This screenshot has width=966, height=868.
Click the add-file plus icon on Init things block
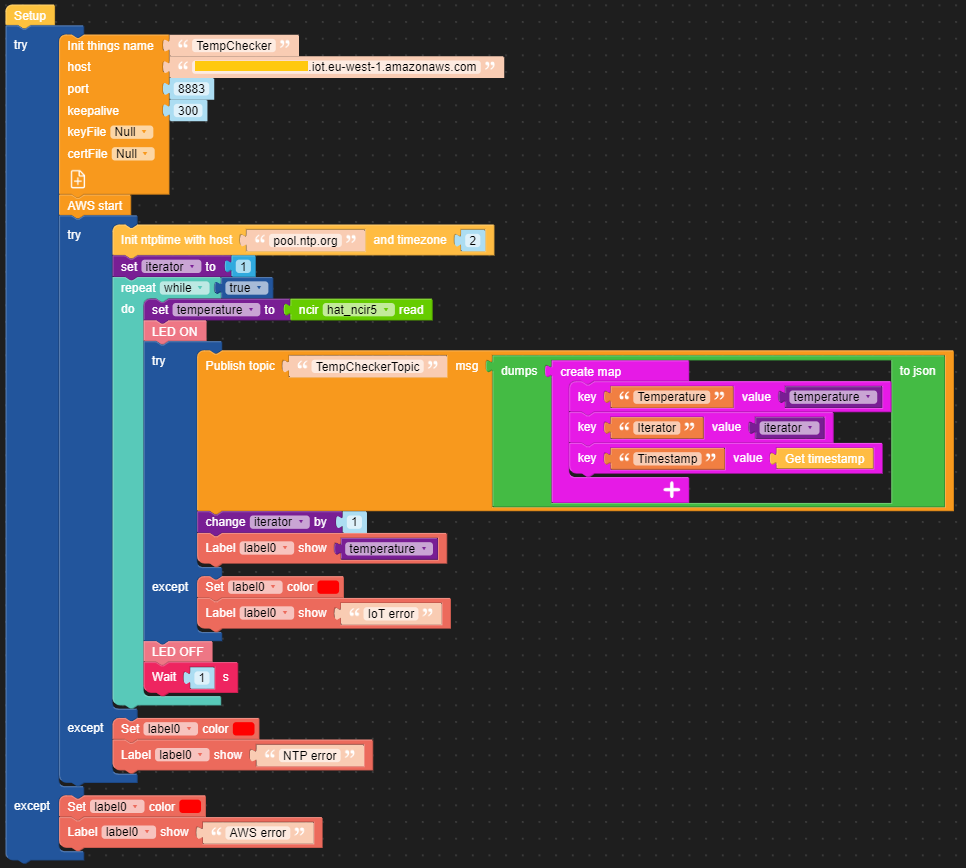coord(77,179)
